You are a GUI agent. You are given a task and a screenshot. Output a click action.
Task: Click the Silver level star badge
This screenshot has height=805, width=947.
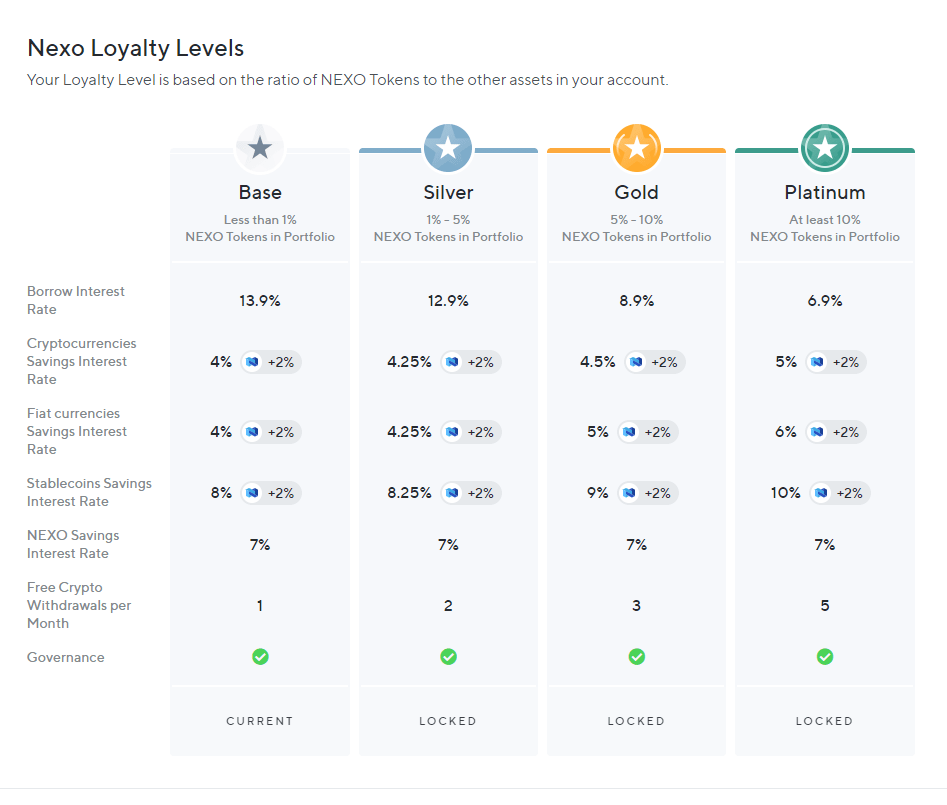pos(448,148)
